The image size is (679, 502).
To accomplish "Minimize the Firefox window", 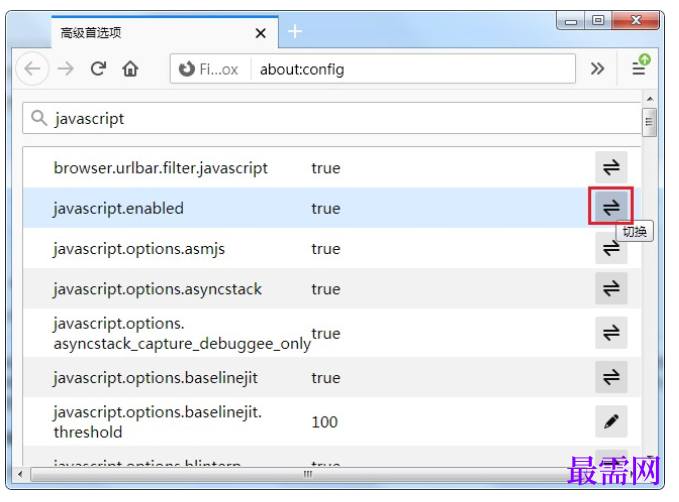I will pyautogui.click(x=571, y=21).
